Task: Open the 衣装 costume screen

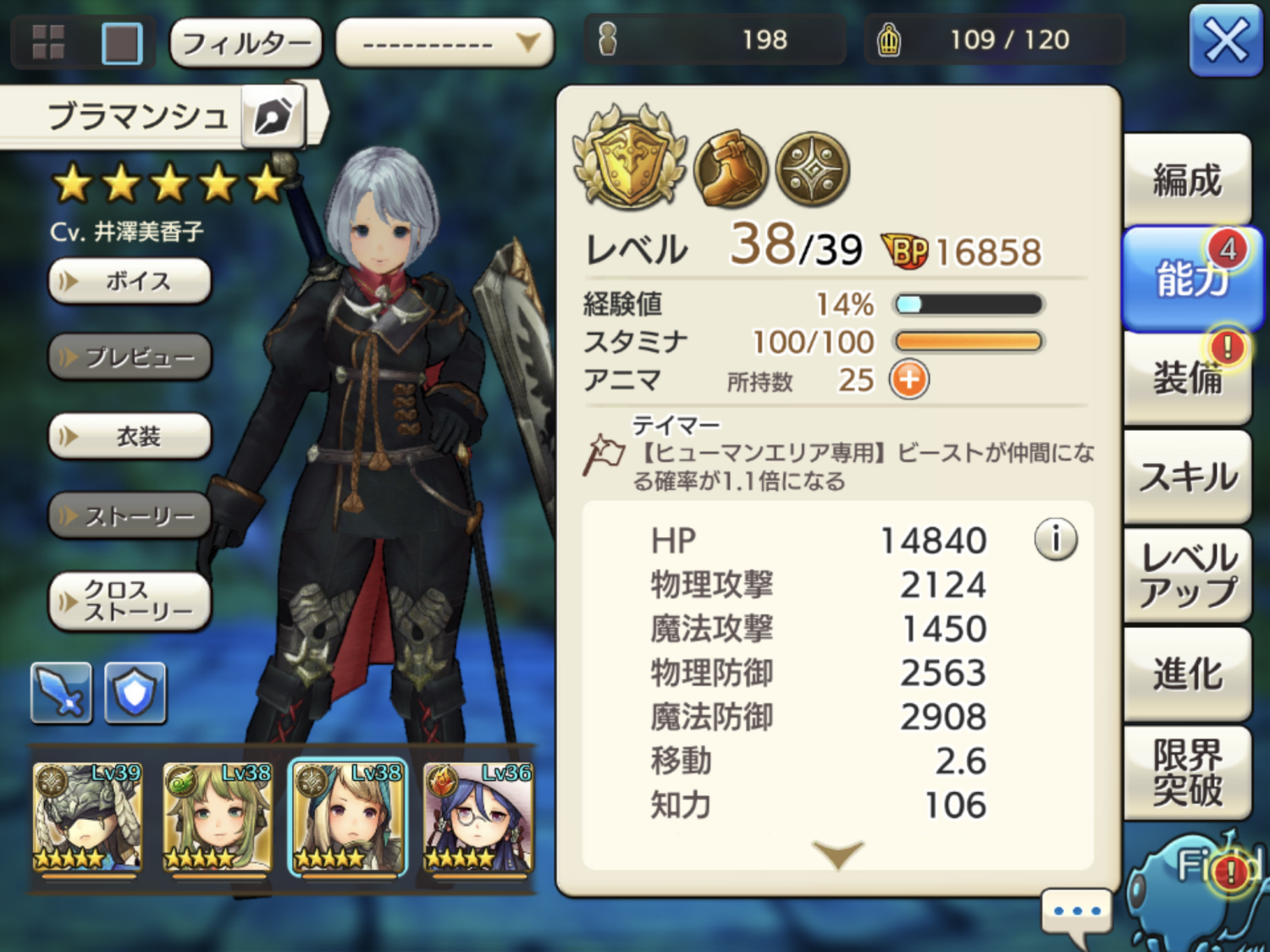Action: point(130,436)
